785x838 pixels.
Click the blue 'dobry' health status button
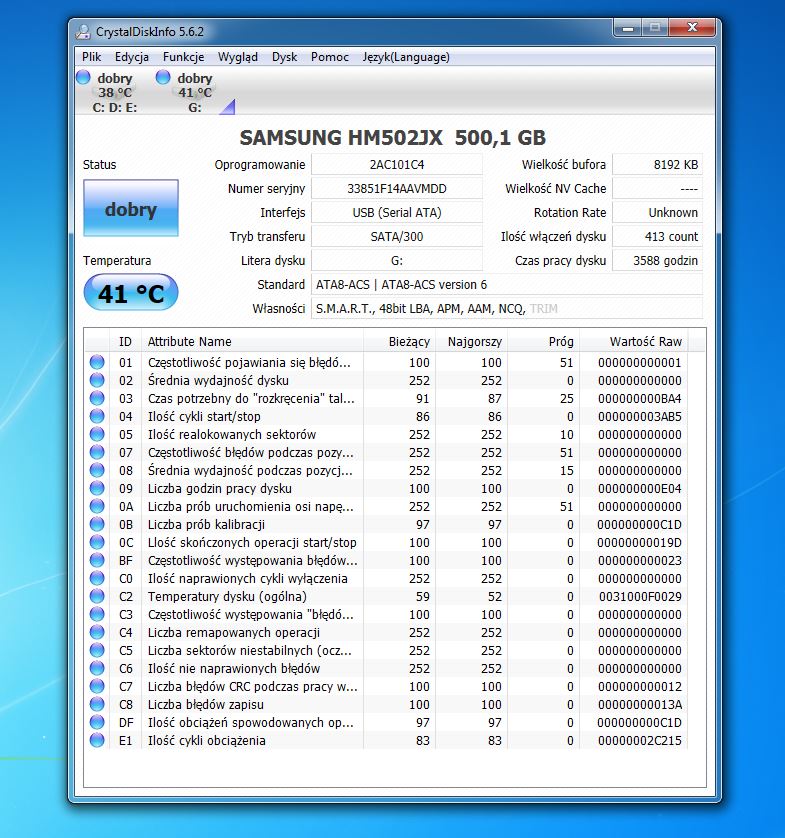tap(131, 208)
